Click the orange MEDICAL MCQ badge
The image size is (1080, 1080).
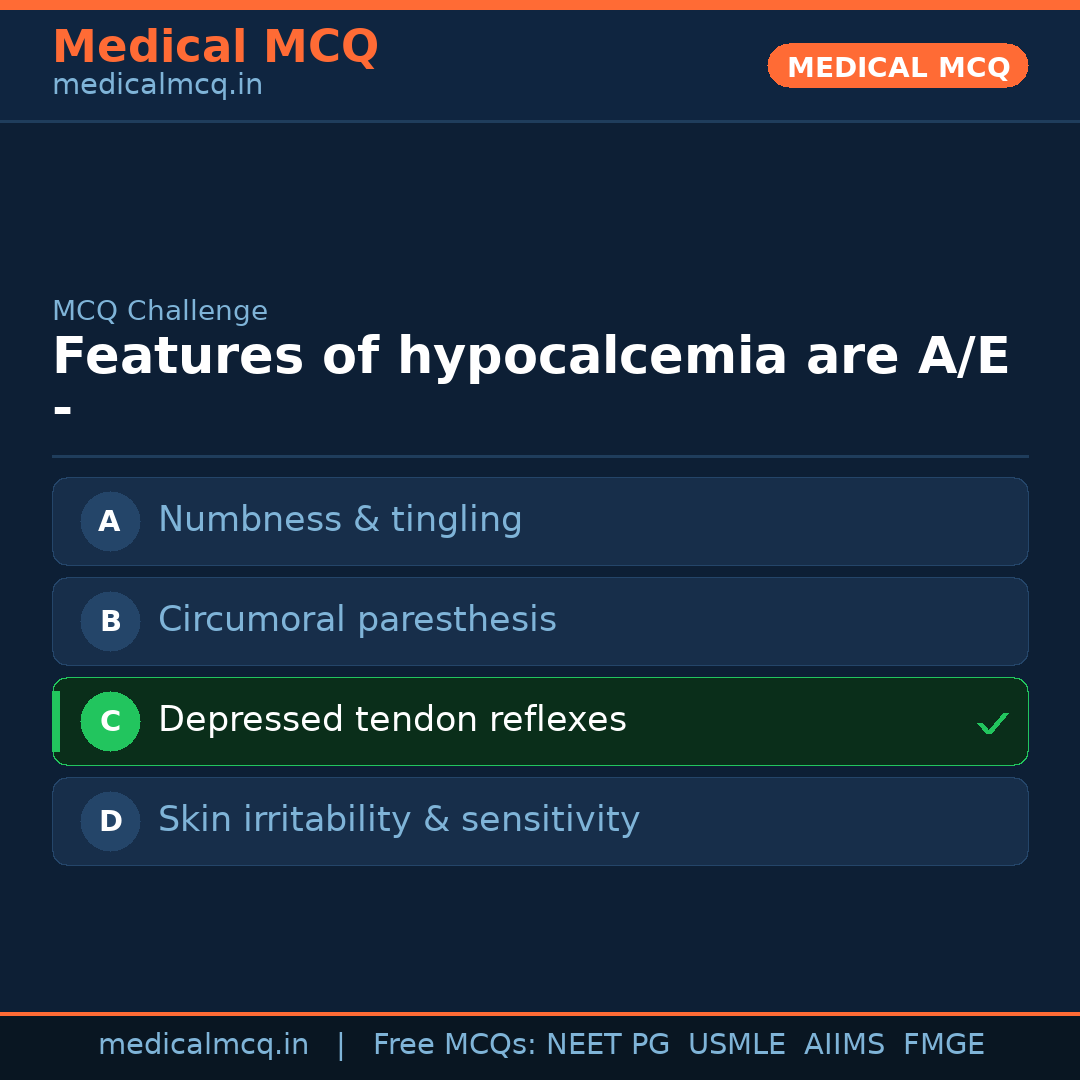click(x=898, y=66)
